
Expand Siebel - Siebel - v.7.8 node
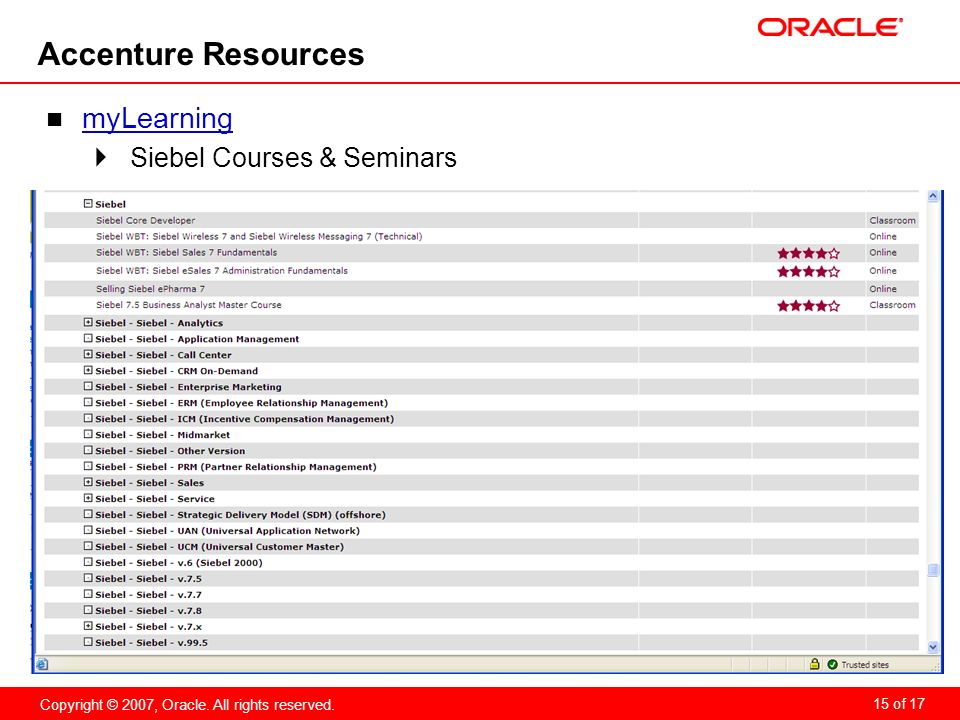88,610
